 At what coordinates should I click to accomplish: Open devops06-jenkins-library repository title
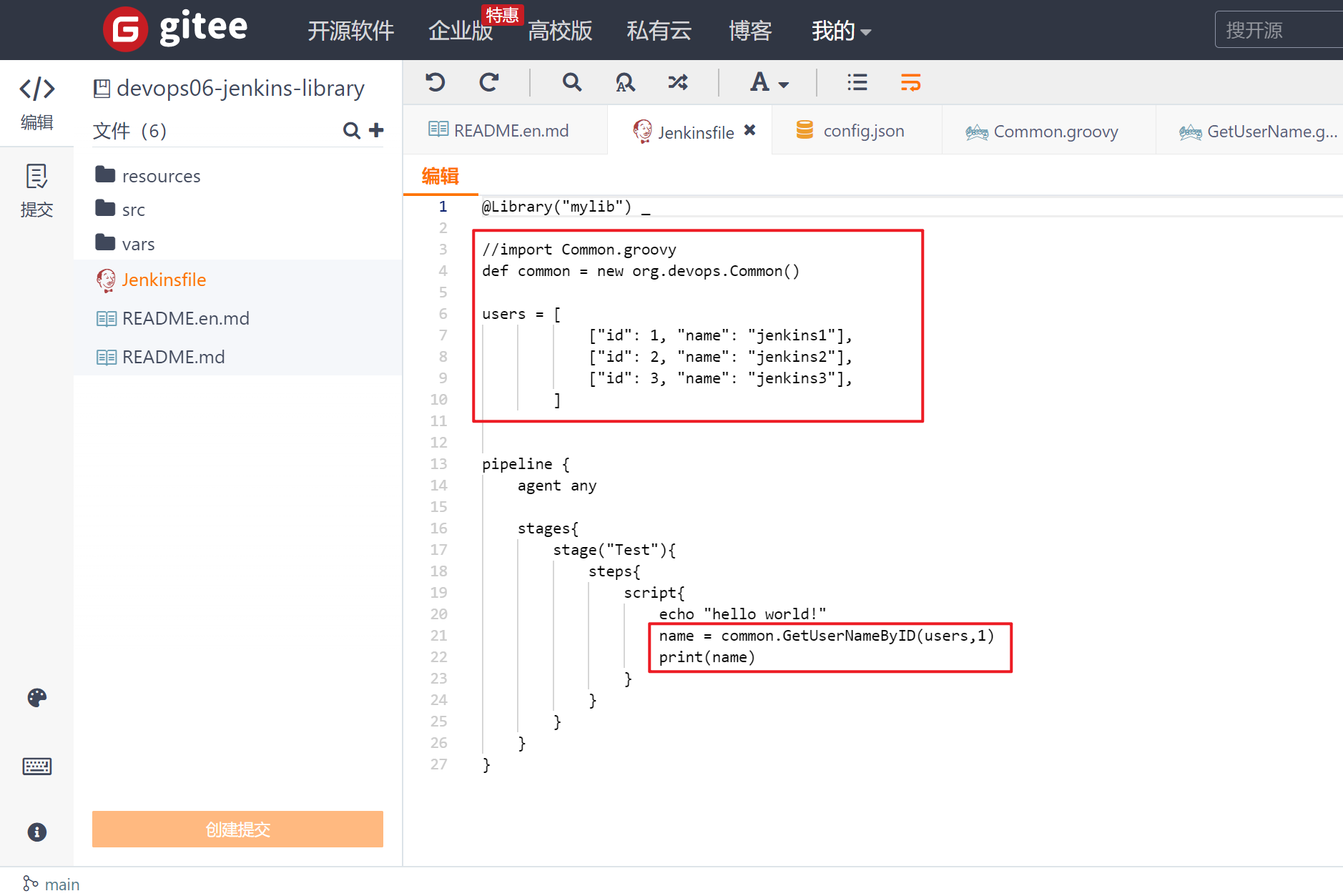pos(240,88)
